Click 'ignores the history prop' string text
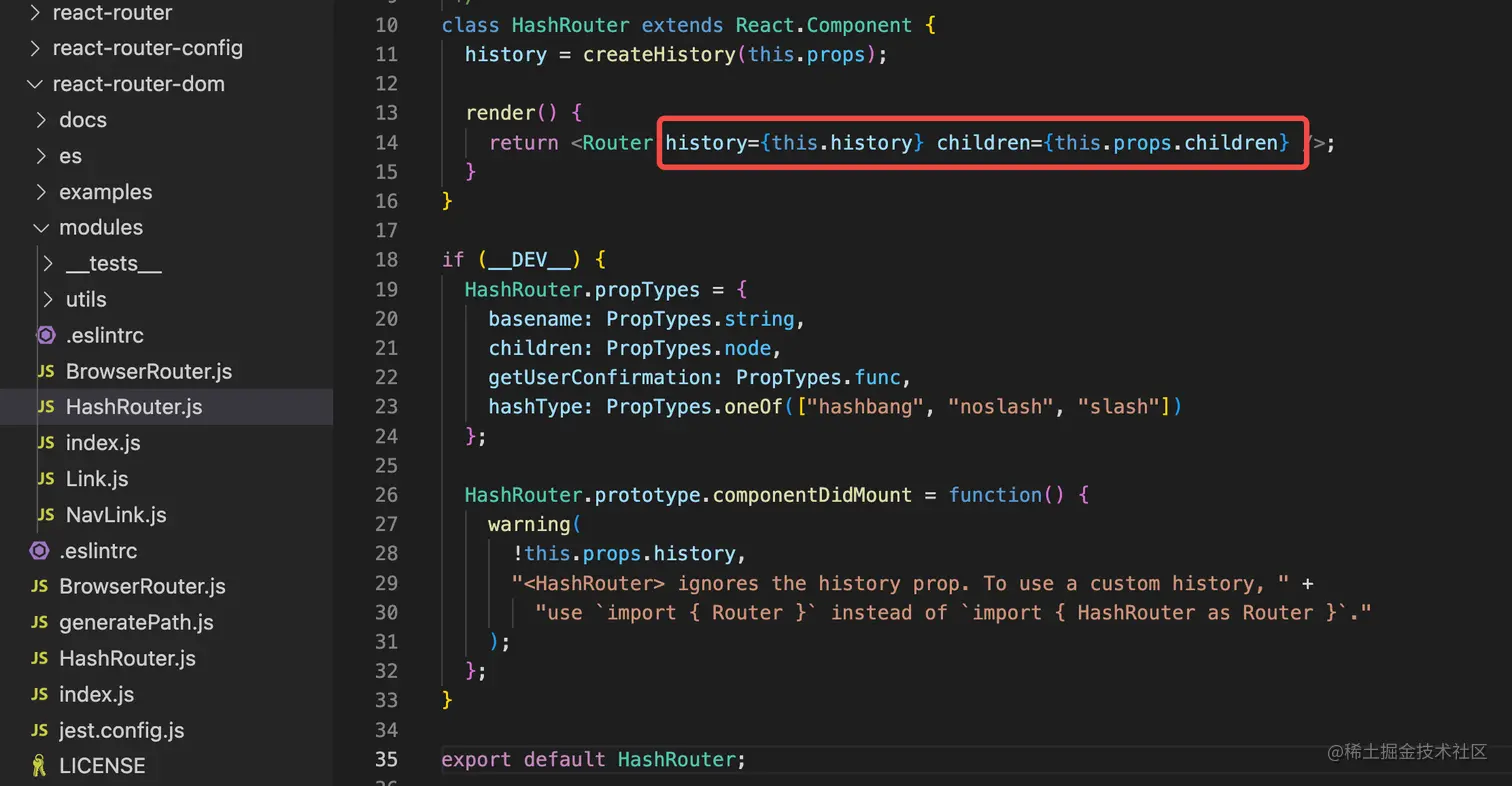Image resolution: width=1512 pixels, height=786 pixels. click(819, 583)
